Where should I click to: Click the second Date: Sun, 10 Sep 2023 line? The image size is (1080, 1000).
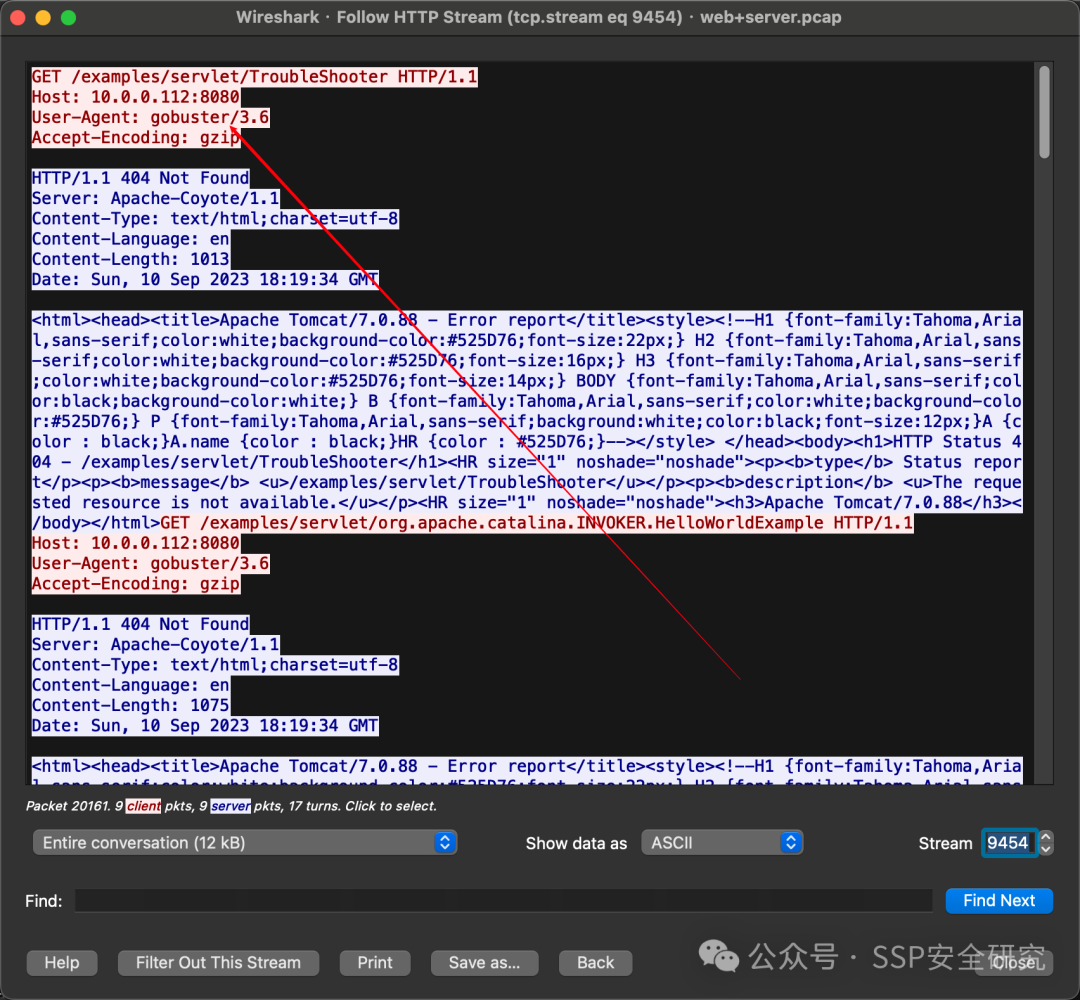click(205, 725)
